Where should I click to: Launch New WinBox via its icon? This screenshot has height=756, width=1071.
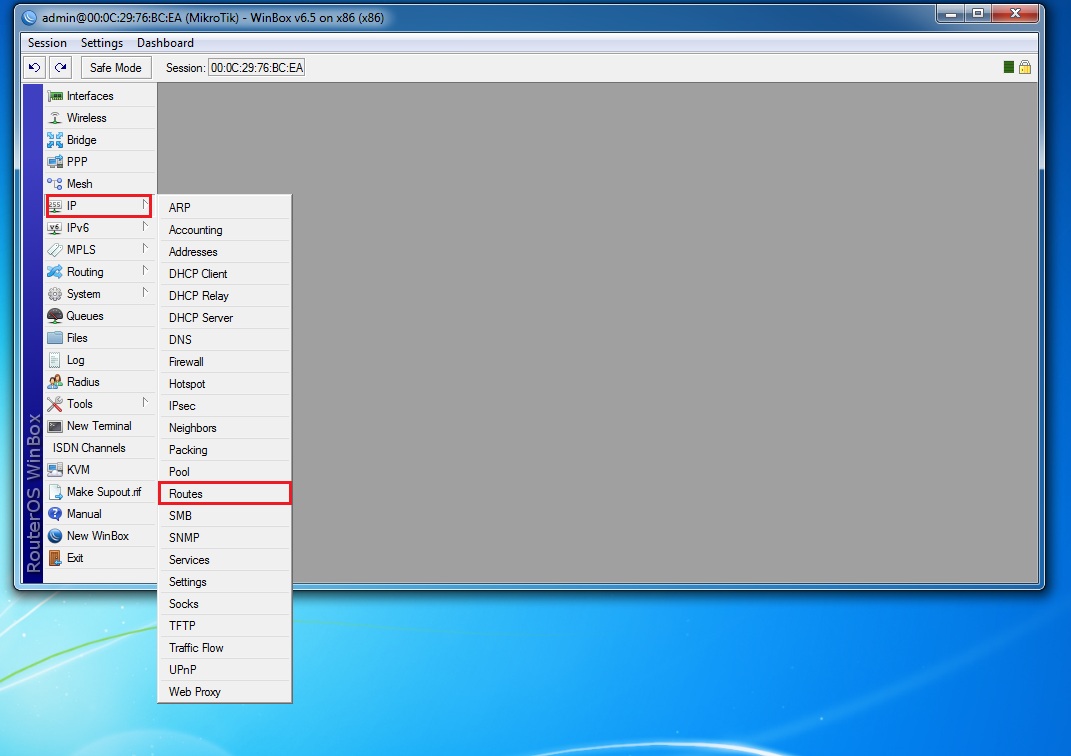[55, 536]
